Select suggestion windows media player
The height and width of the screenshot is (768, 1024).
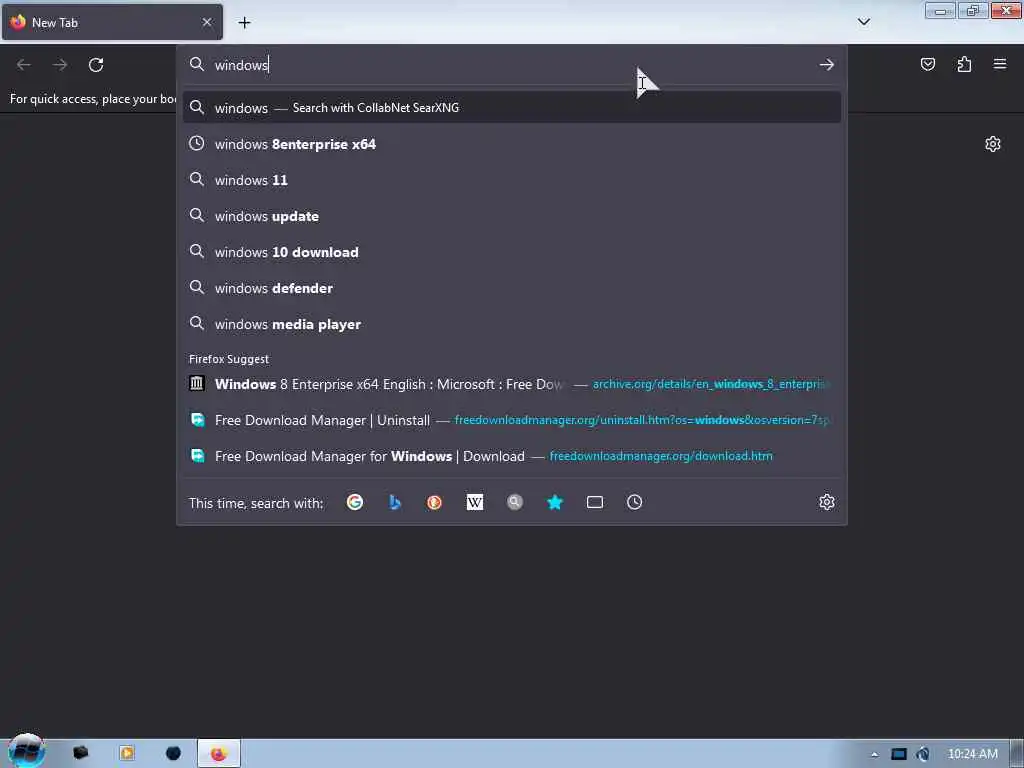pyautogui.click(x=512, y=324)
